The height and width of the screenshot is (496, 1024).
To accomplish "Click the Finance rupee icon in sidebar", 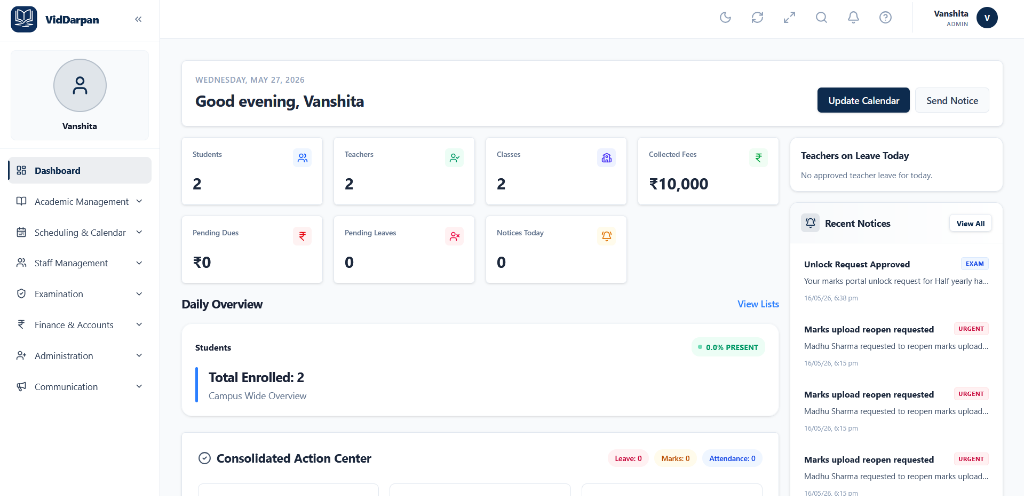I will tap(22, 324).
